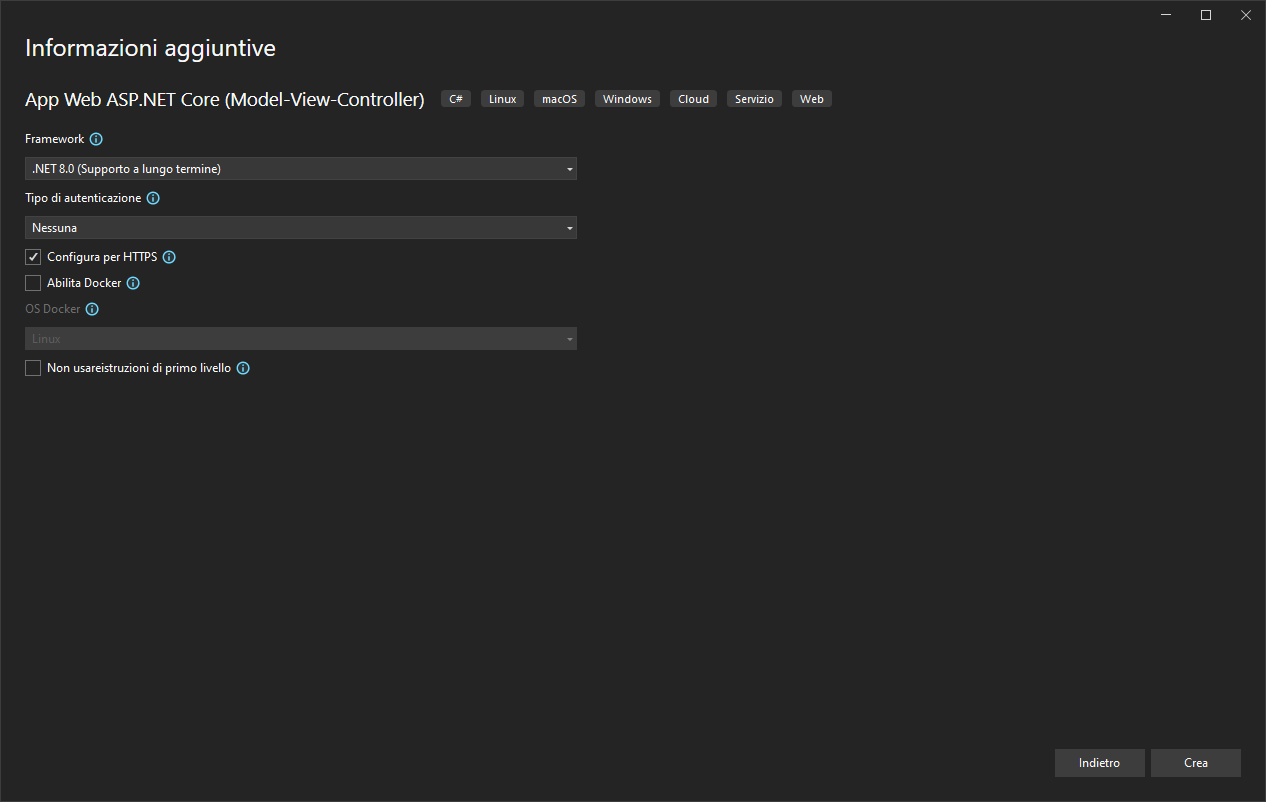The image size is (1266, 802).
Task: Click the Tipo di autenticazione label
Action: (83, 198)
